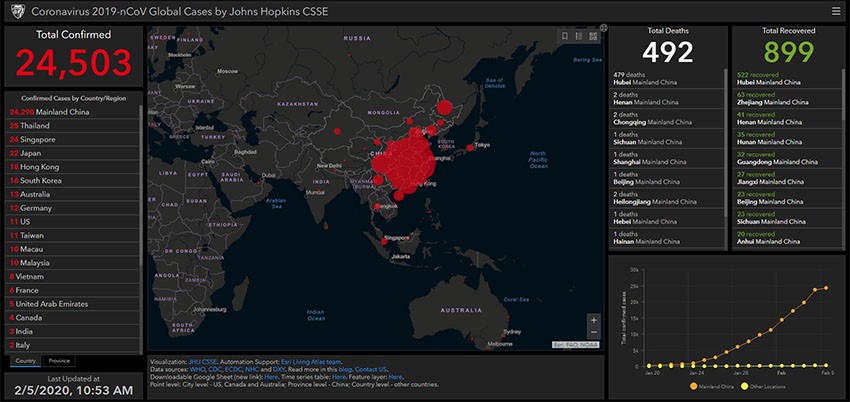The image size is (850, 402).
Task: Click the last point on Mainland China curve
Action: [826, 288]
